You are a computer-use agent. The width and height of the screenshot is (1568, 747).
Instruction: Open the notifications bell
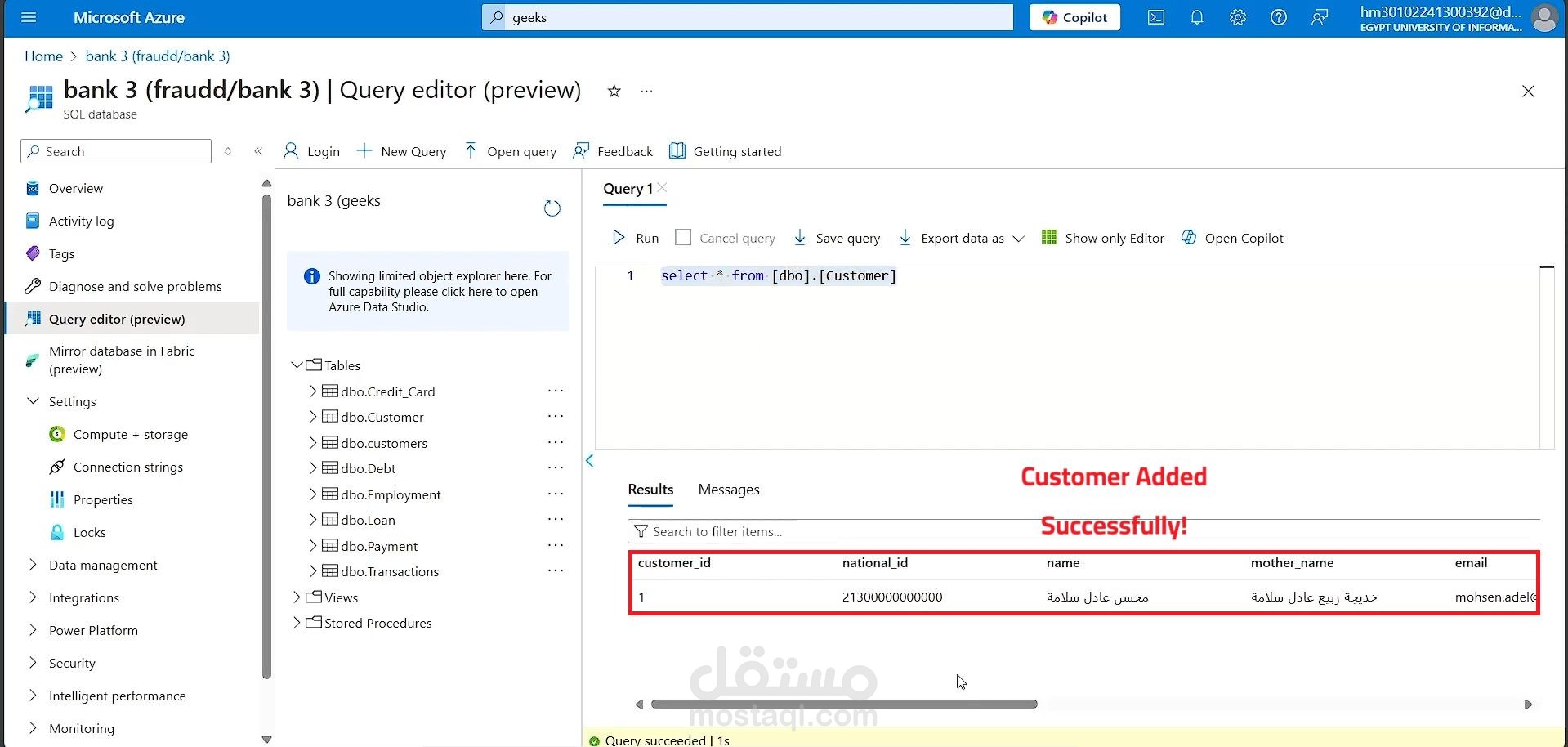1197,17
